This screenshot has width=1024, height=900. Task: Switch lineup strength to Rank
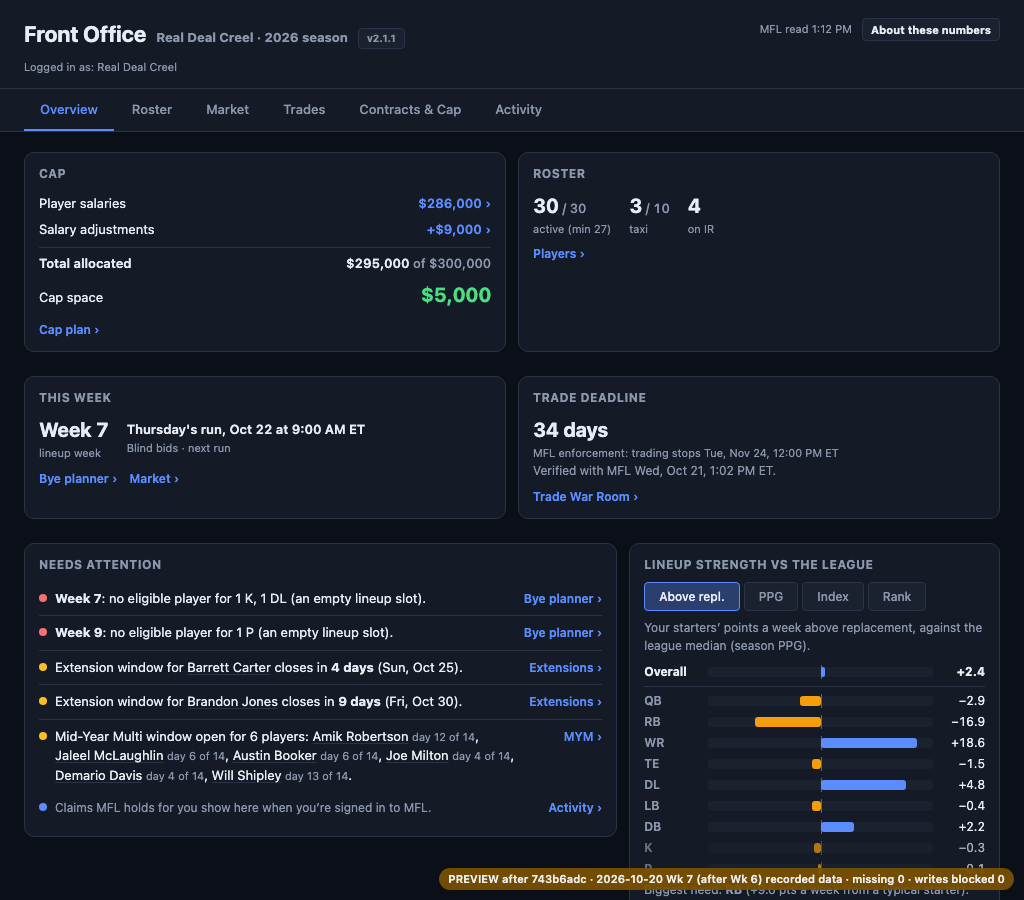pos(897,597)
